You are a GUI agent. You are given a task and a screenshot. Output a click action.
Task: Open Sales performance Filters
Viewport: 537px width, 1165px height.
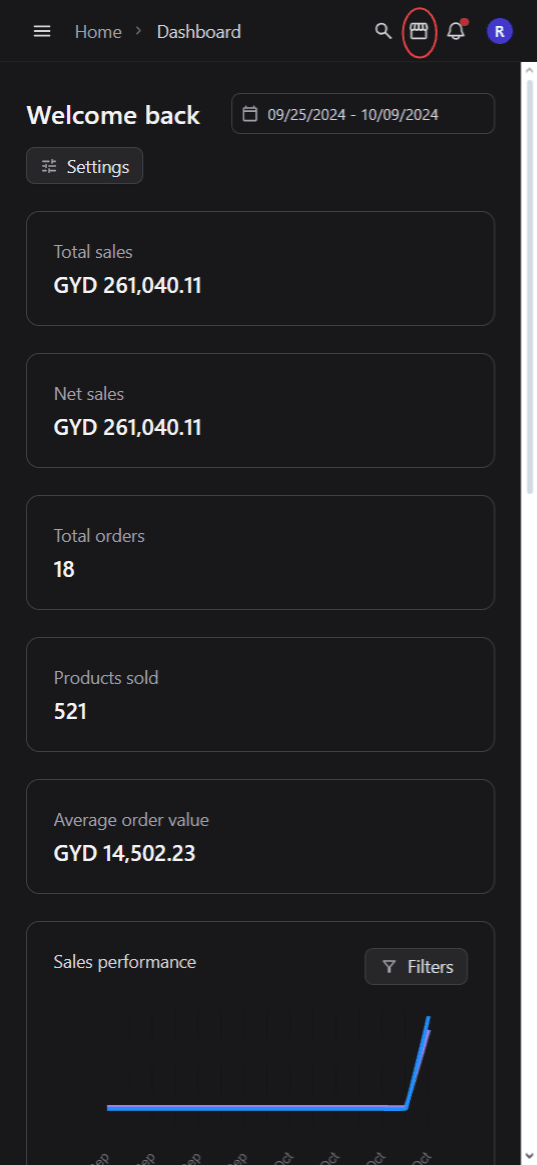pos(416,967)
